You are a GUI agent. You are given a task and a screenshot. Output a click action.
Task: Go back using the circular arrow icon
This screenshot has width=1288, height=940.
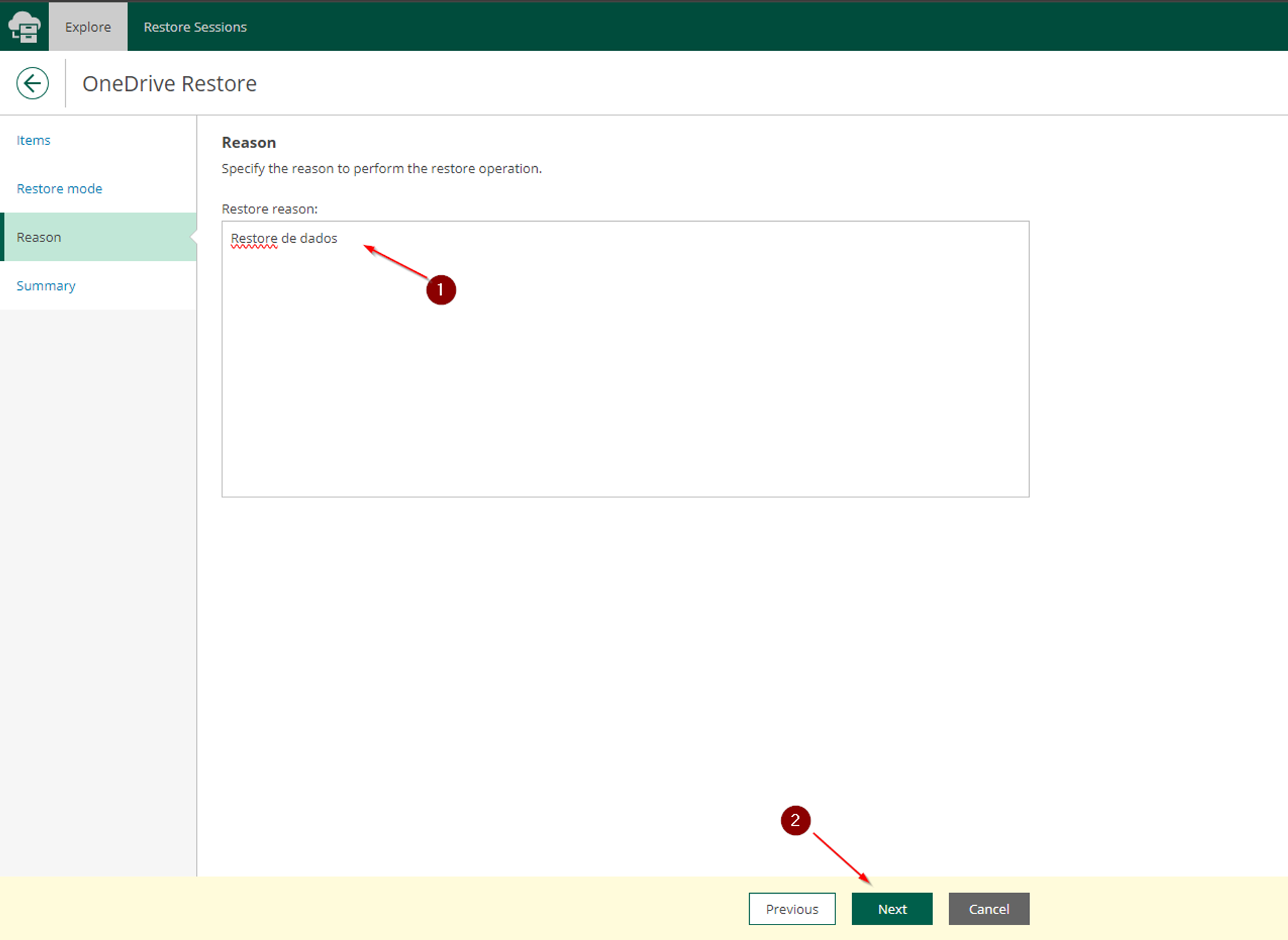click(x=32, y=83)
